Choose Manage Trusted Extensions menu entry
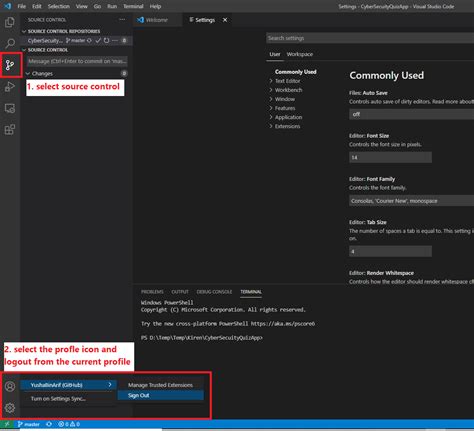Image resolution: width=474 pixels, height=431 pixels. click(x=161, y=385)
